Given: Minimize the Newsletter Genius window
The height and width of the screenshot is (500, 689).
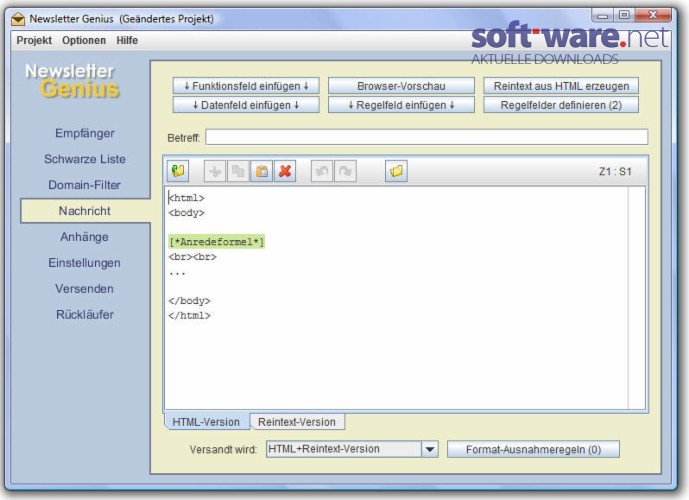Looking at the screenshot, I should coord(603,16).
